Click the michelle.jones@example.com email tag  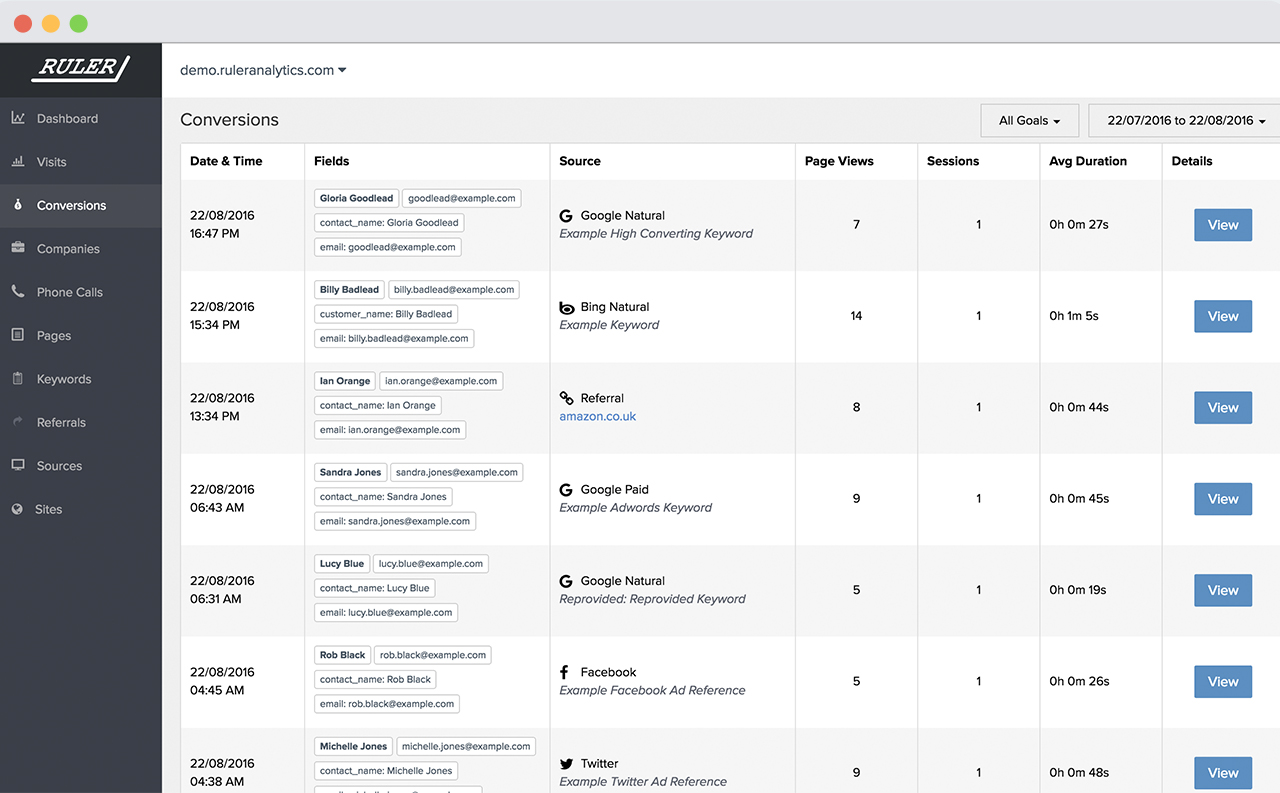[466, 746]
